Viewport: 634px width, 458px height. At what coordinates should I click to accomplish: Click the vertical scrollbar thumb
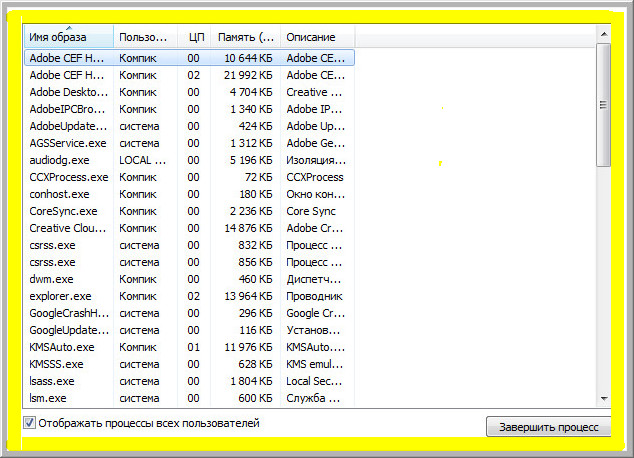click(604, 105)
